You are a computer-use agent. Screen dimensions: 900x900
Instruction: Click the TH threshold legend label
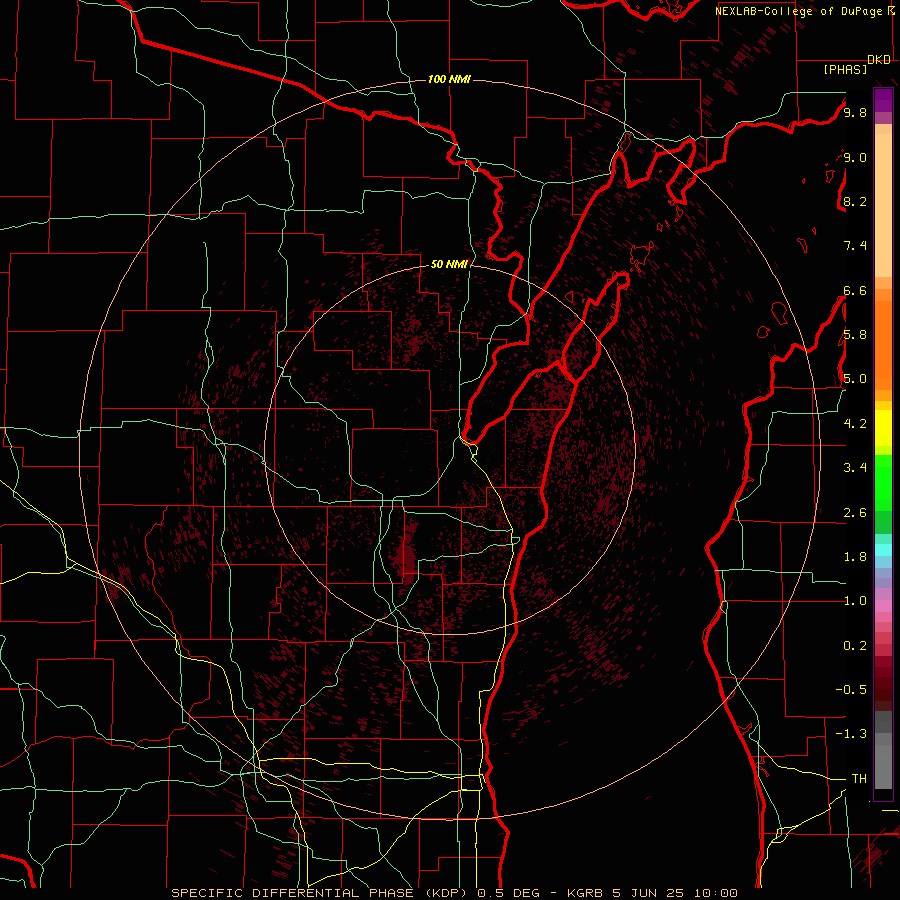(859, 779)
